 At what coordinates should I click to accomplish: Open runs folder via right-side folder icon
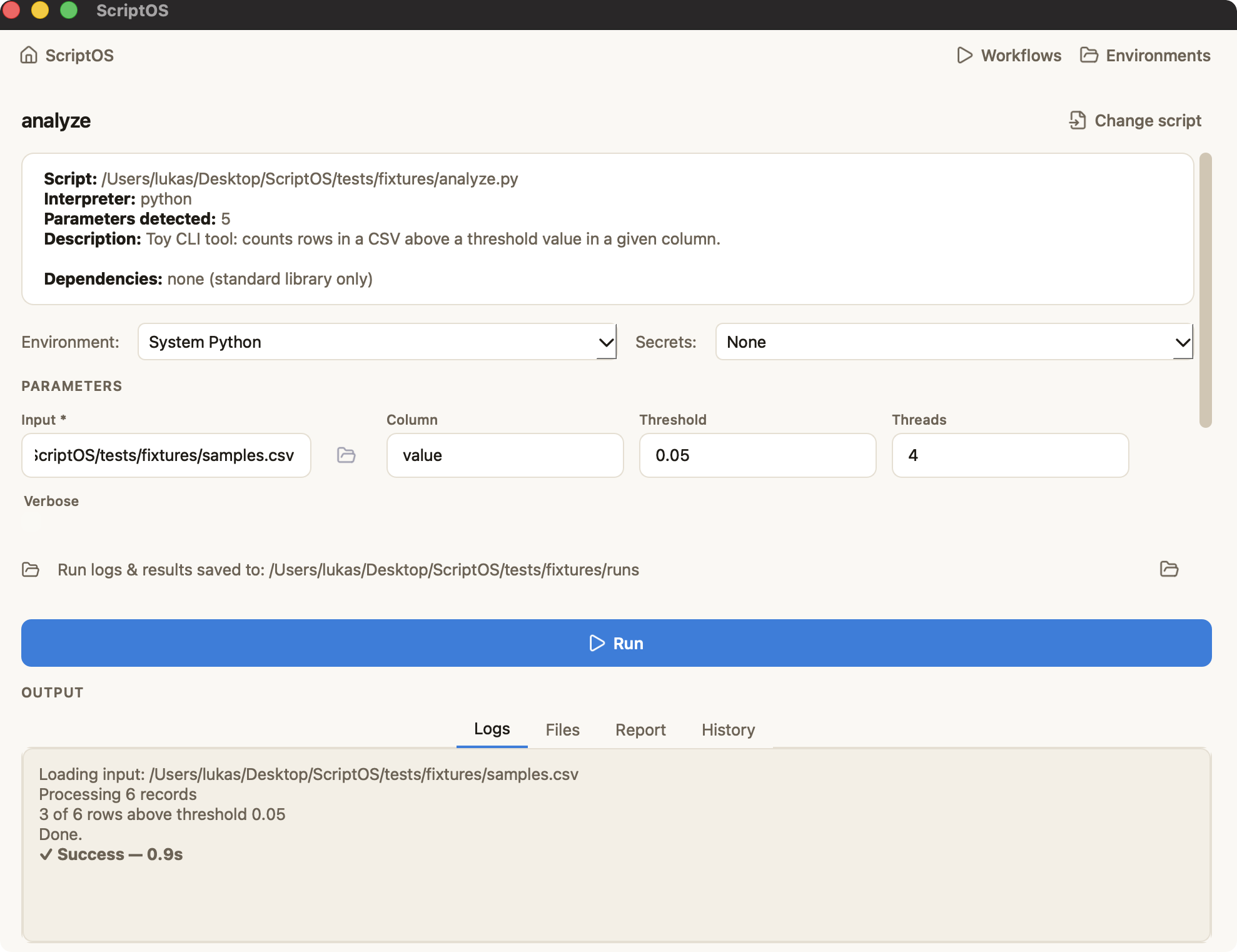[1169, 569]
